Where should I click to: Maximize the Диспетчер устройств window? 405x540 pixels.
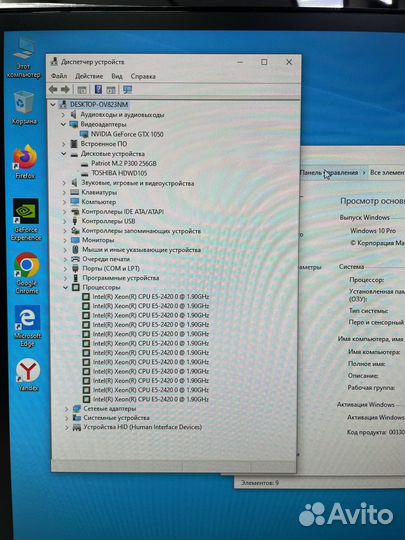coord(264,62)
